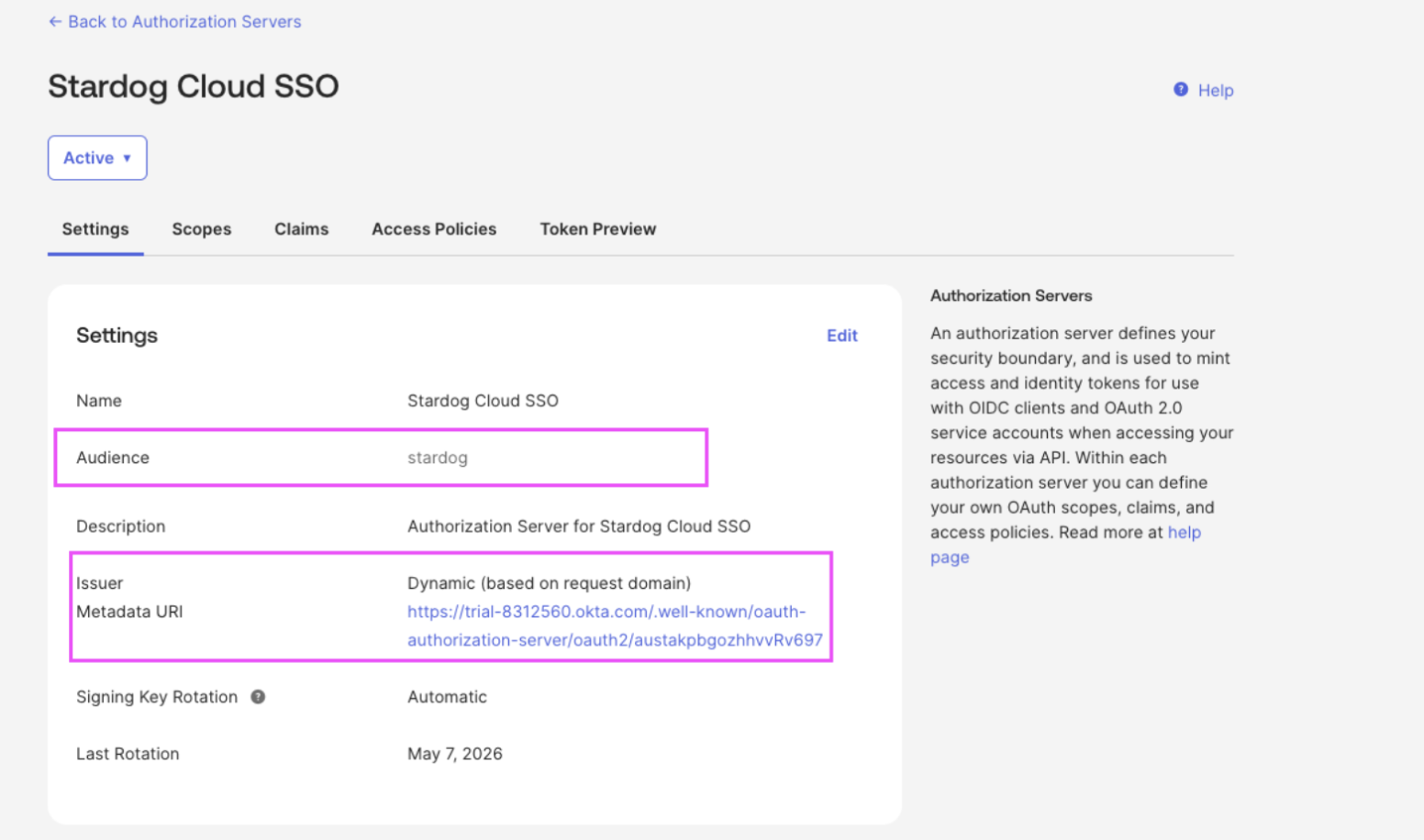Image resolution: width=1424 pixels, height=840 pixels.
Task: Click the Description field label
Action: coord(121,526)
